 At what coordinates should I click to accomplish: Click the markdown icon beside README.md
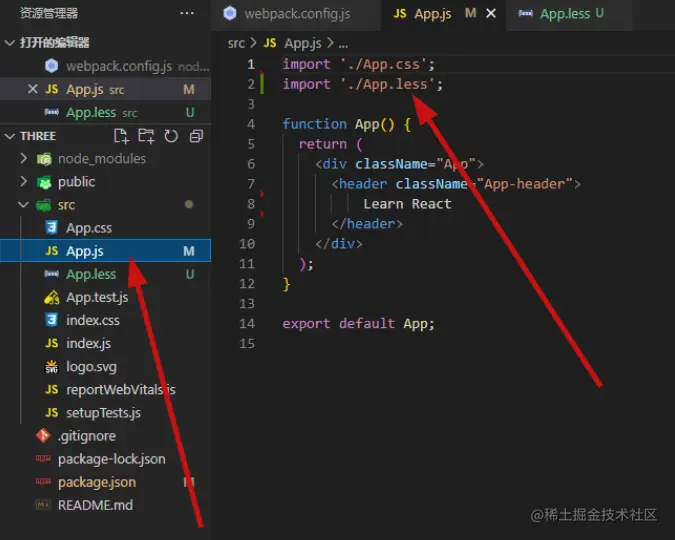[x=43, y=505]
